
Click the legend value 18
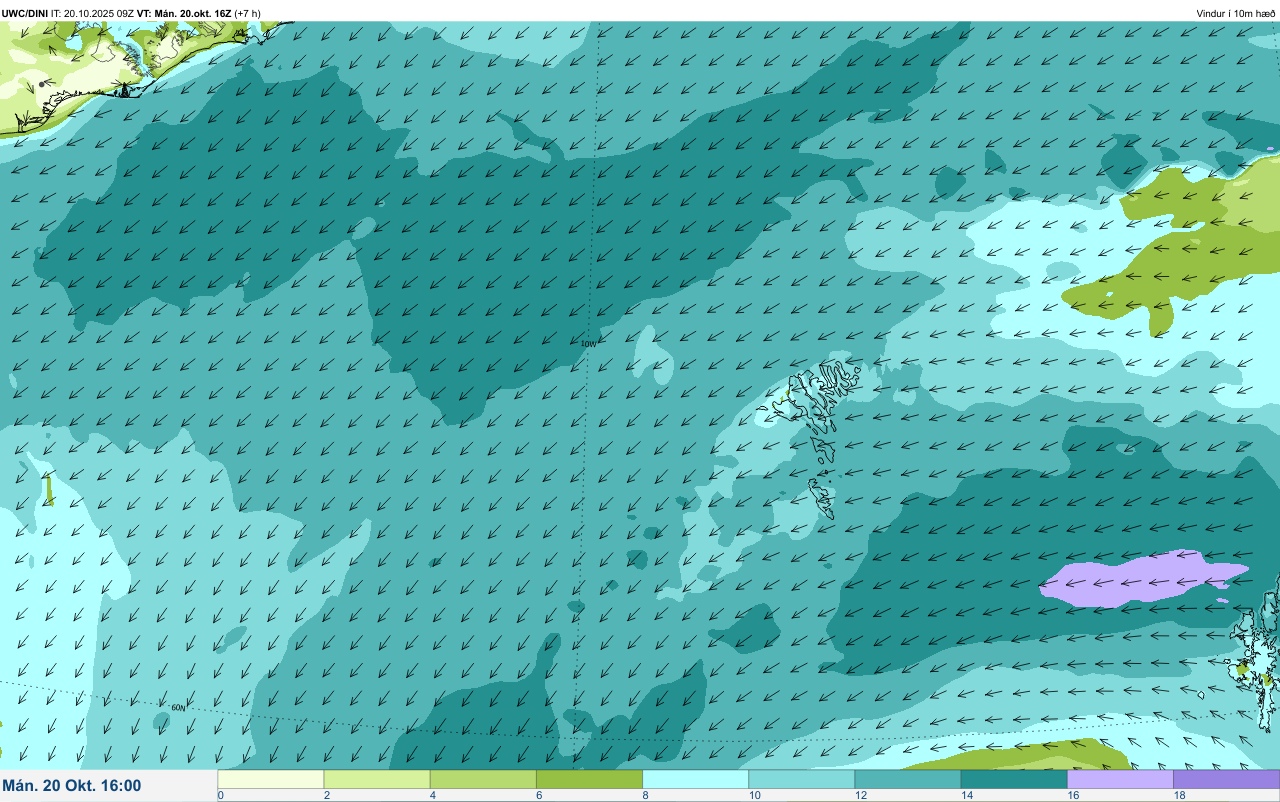1179,795
